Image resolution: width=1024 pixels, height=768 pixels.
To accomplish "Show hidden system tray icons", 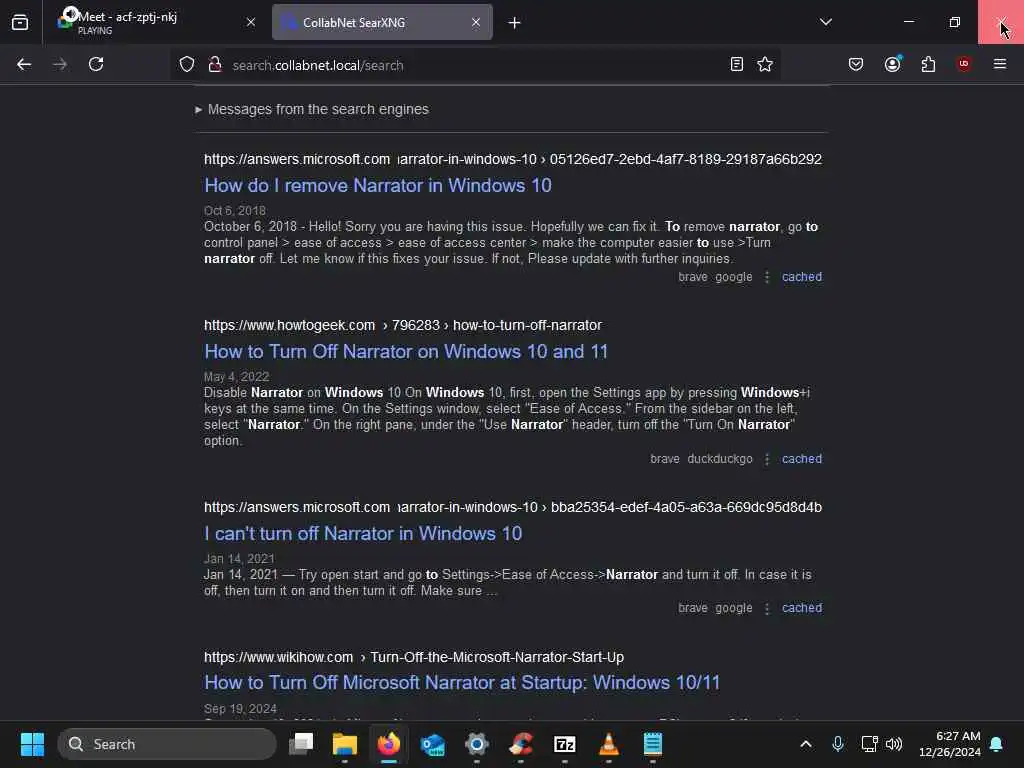I will [806, 744].
